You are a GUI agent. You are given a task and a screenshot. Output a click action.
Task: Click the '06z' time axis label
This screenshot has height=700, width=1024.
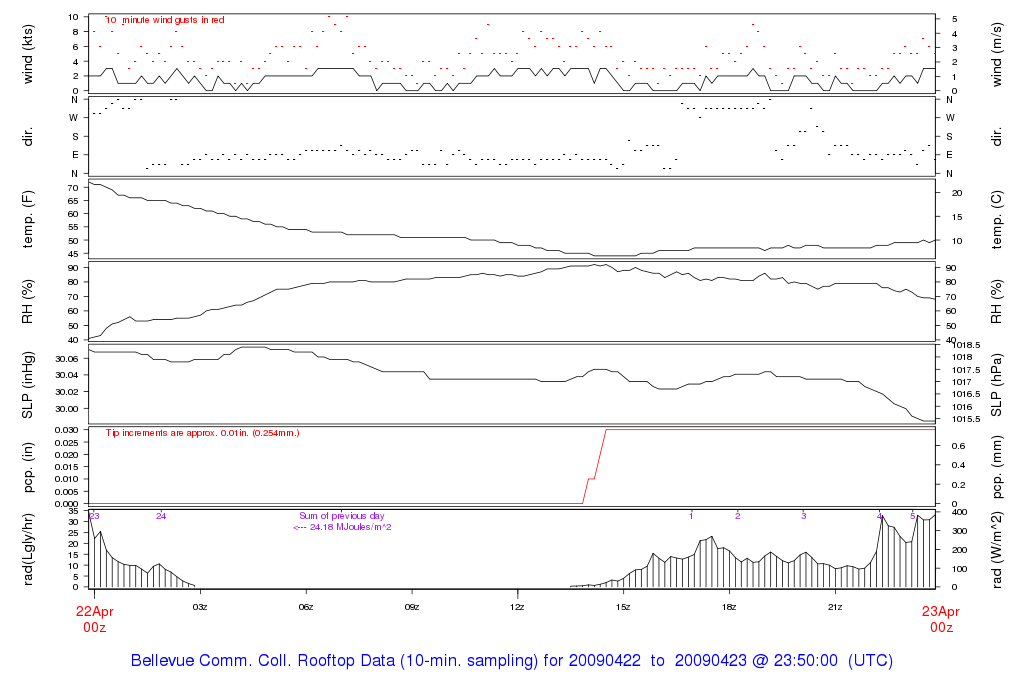click(x=306, y=607)
